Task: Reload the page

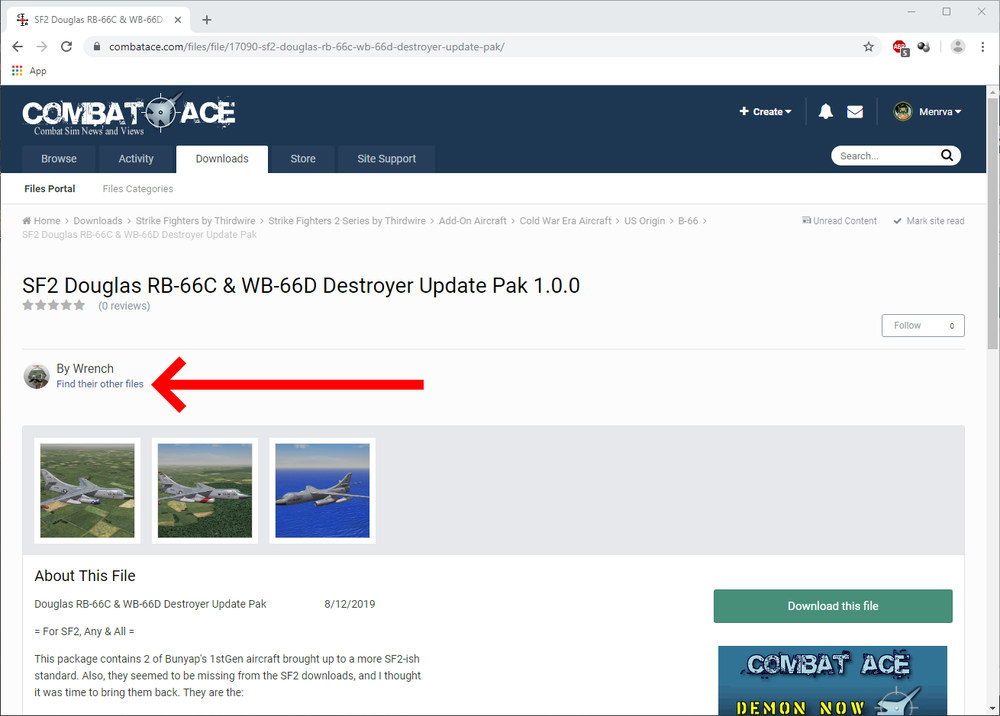Action: 66,47
